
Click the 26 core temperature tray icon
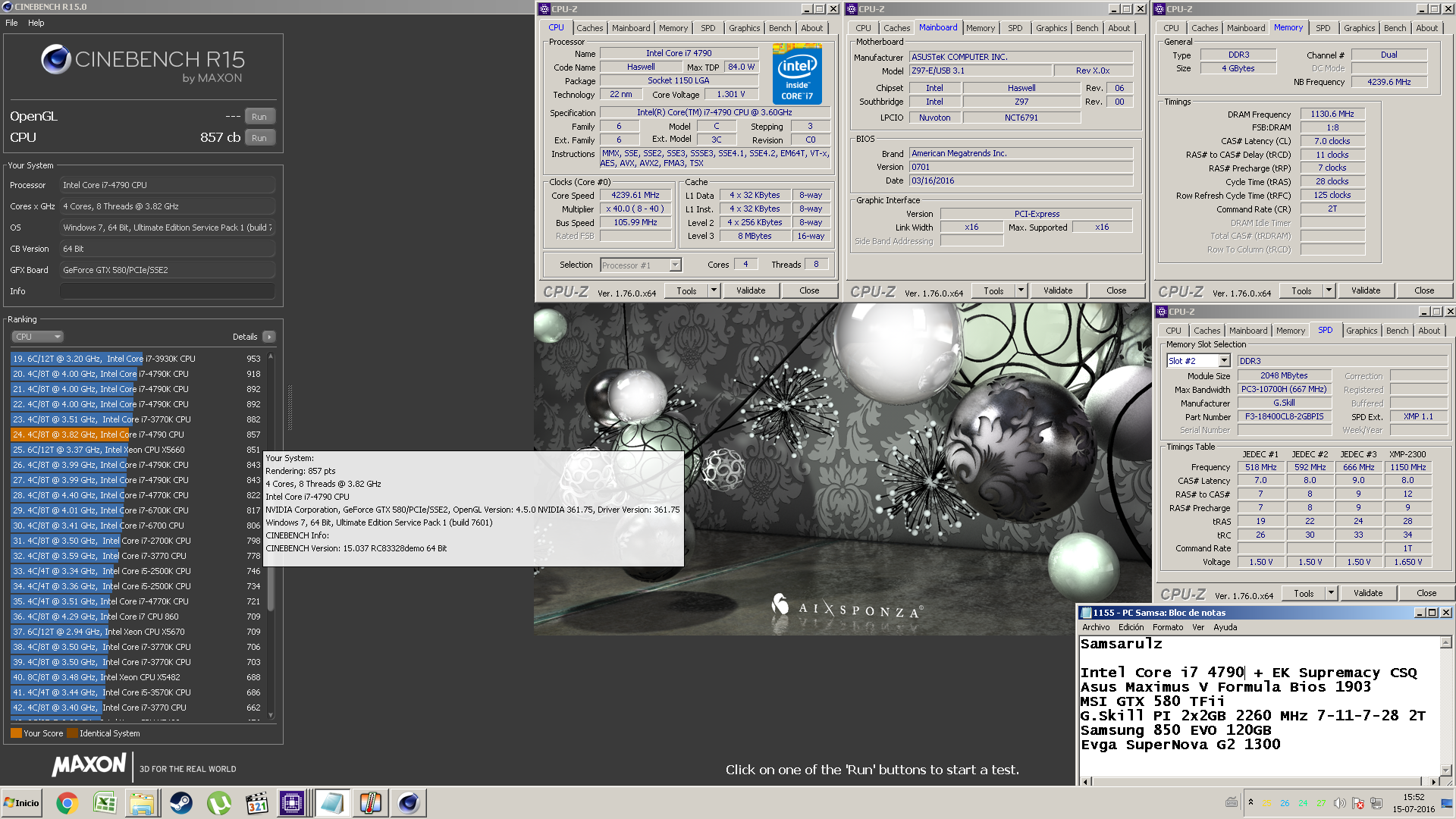tap(1285, 804)
